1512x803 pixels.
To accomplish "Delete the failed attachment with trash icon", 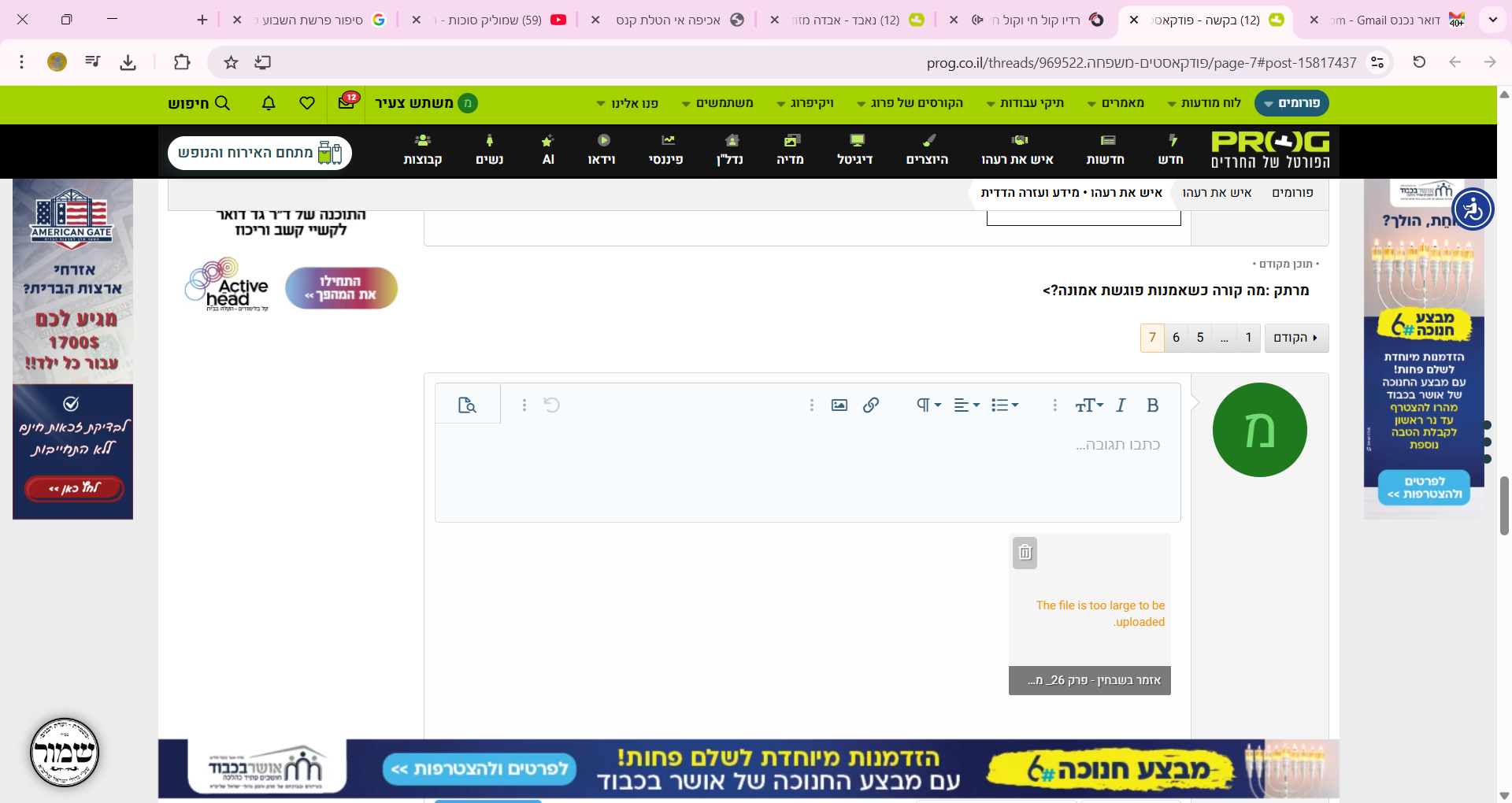I will pos(1025,553).
